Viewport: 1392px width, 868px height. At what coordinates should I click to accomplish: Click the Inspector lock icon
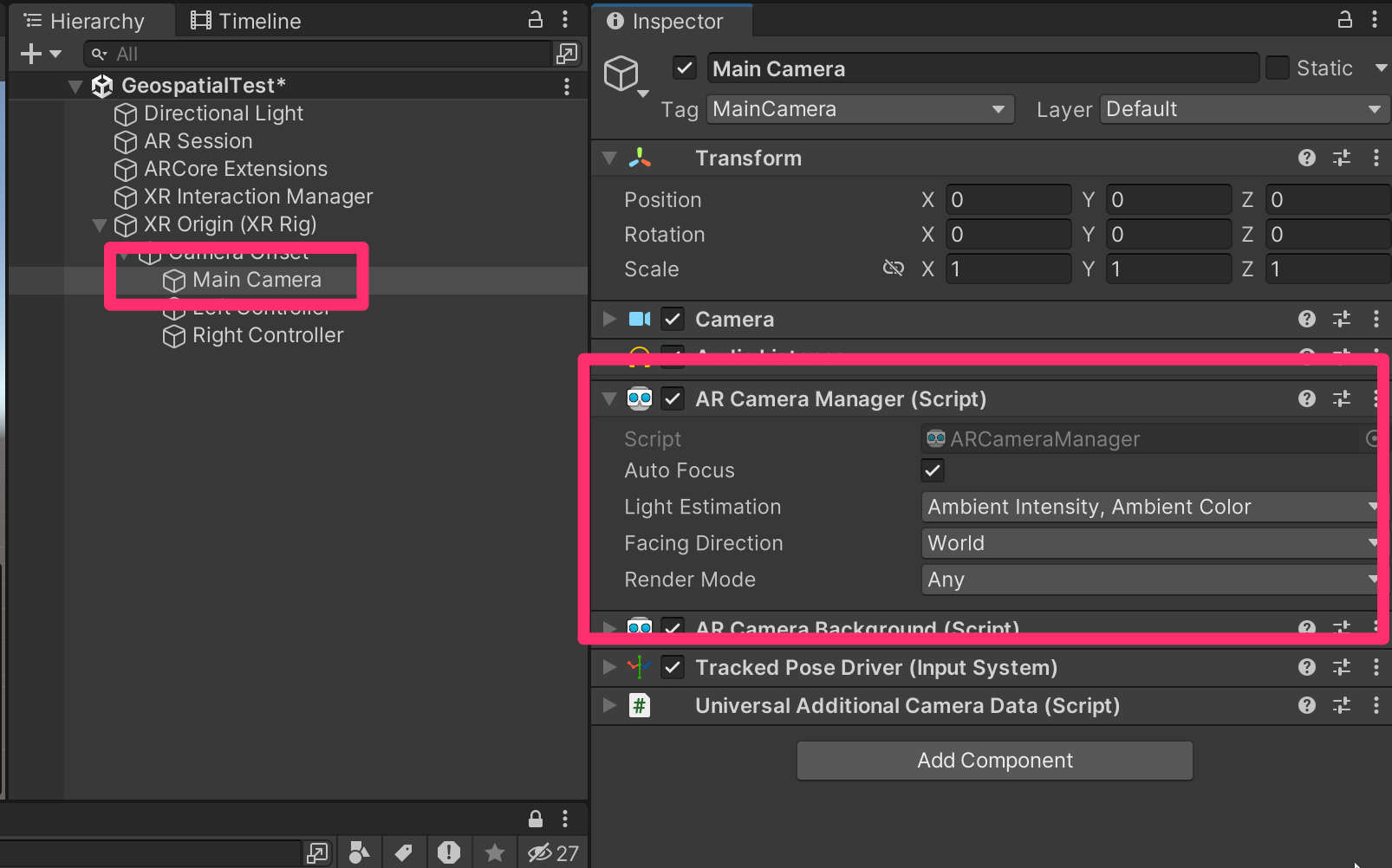(x=1344, y=19)
